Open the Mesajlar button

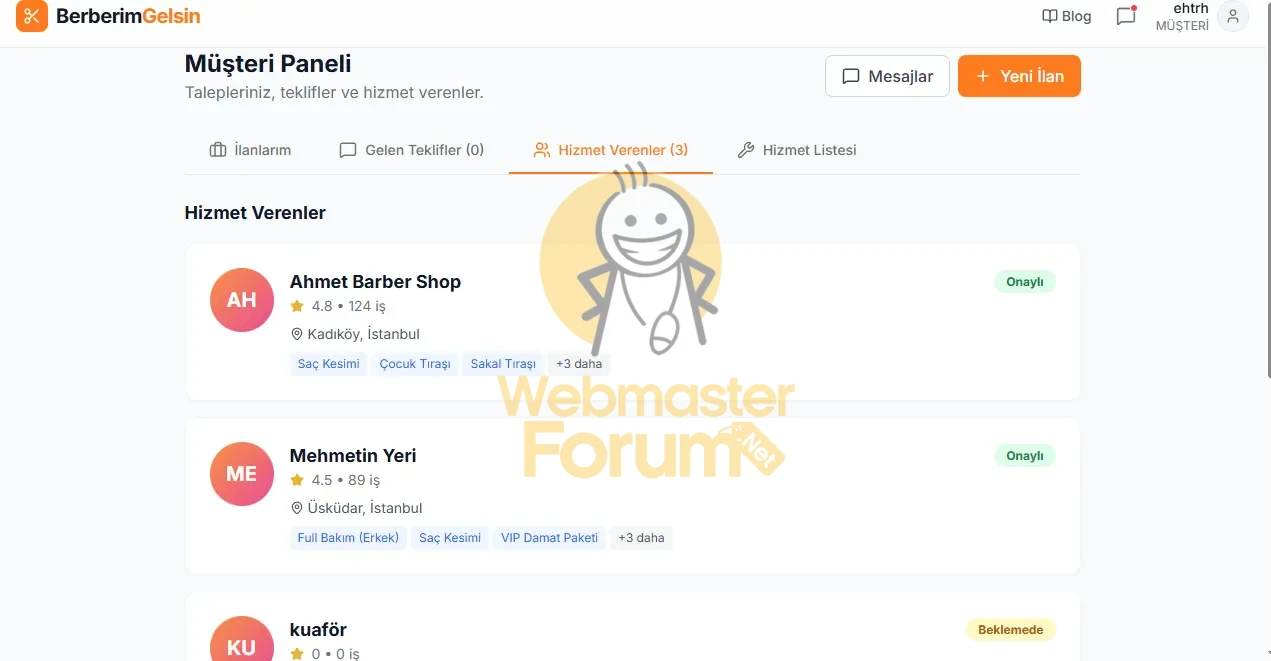(x=887, y=76)
